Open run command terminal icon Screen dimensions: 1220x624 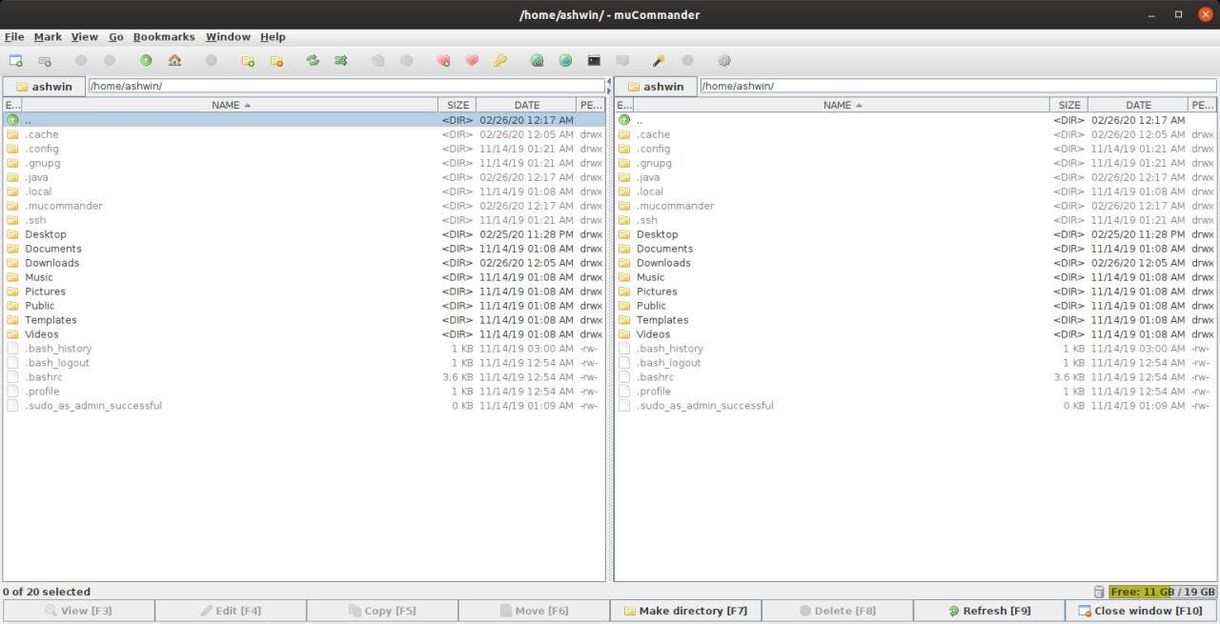point(594,61)
